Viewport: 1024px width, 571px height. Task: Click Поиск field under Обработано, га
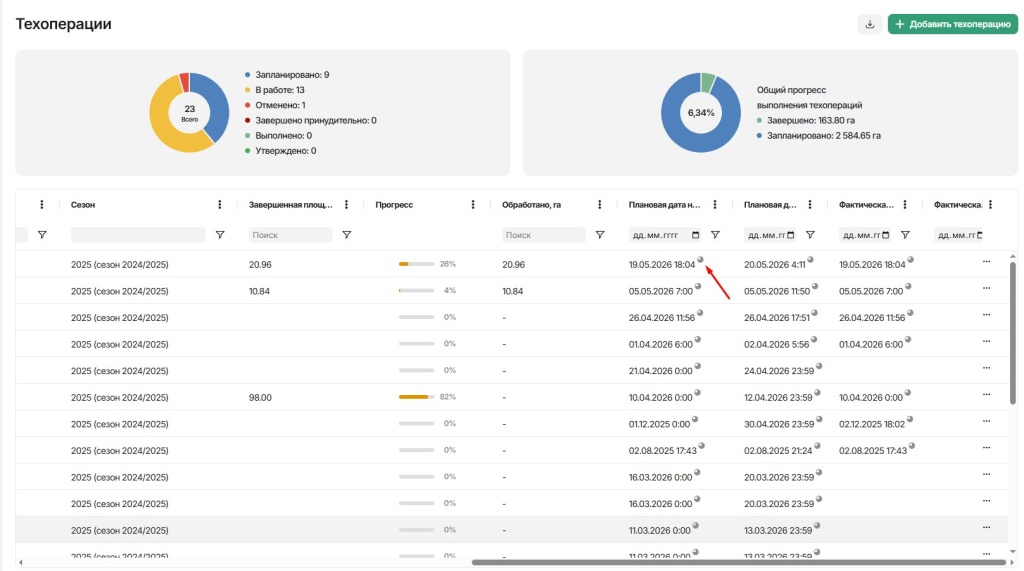coord(543,235)
